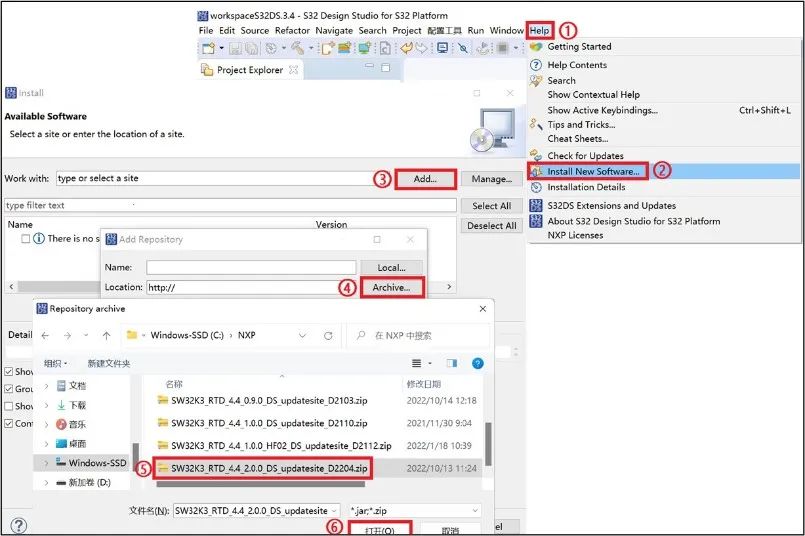805x536 pixels.
Task: Open the dropdown arrow next to New icon
Action: pos(221,48)
